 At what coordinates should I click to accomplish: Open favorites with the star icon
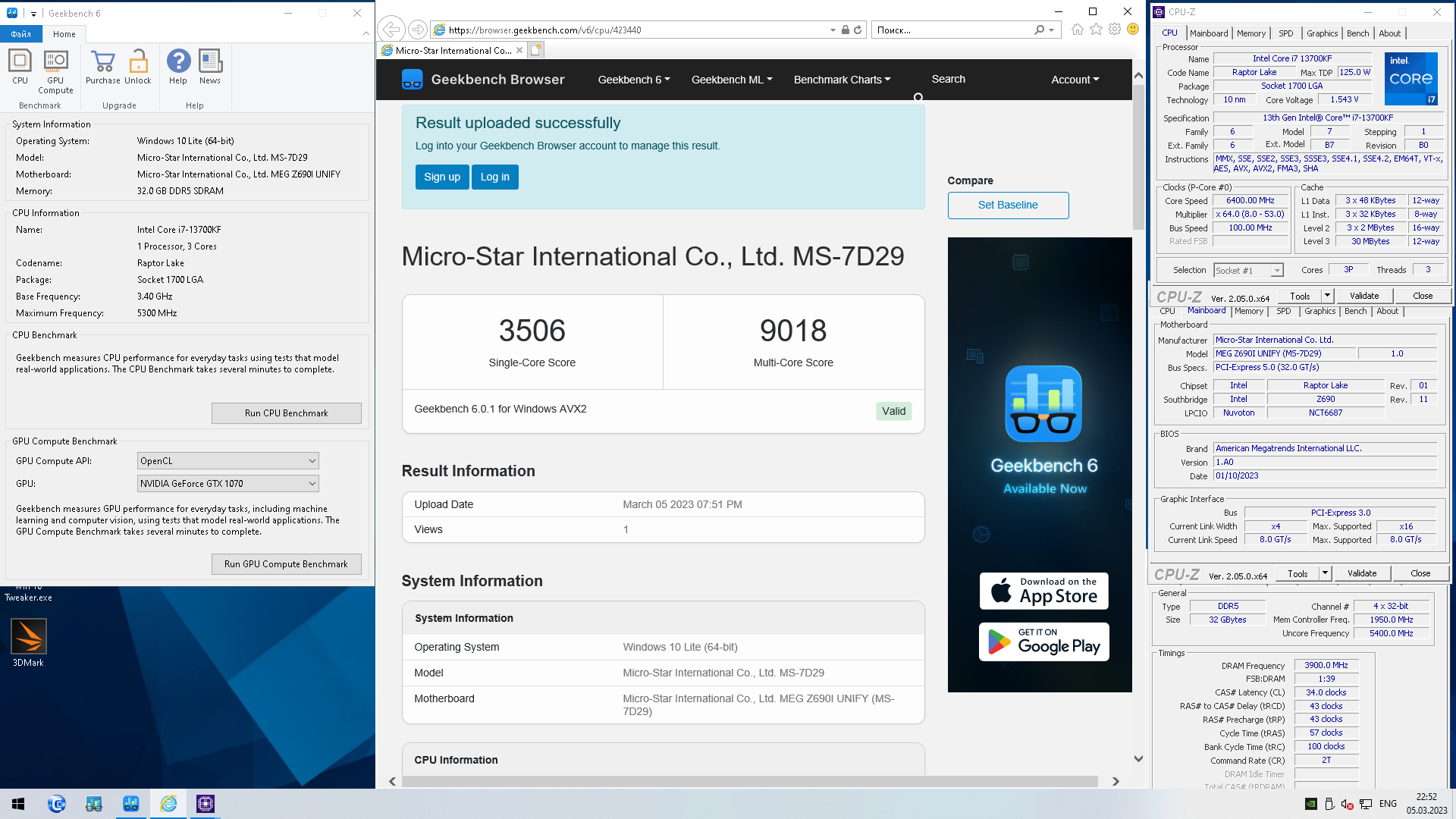[x=1096, y=30]
